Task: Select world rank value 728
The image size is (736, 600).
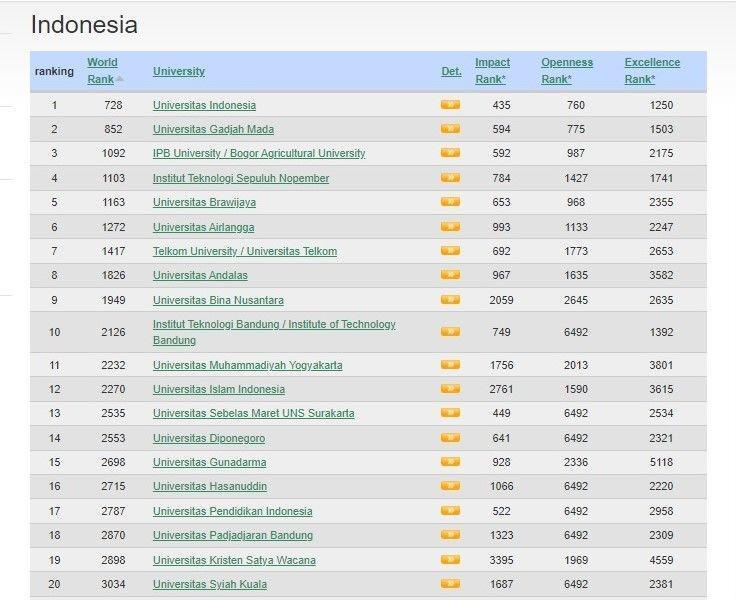Action: (x=113, y=105)
